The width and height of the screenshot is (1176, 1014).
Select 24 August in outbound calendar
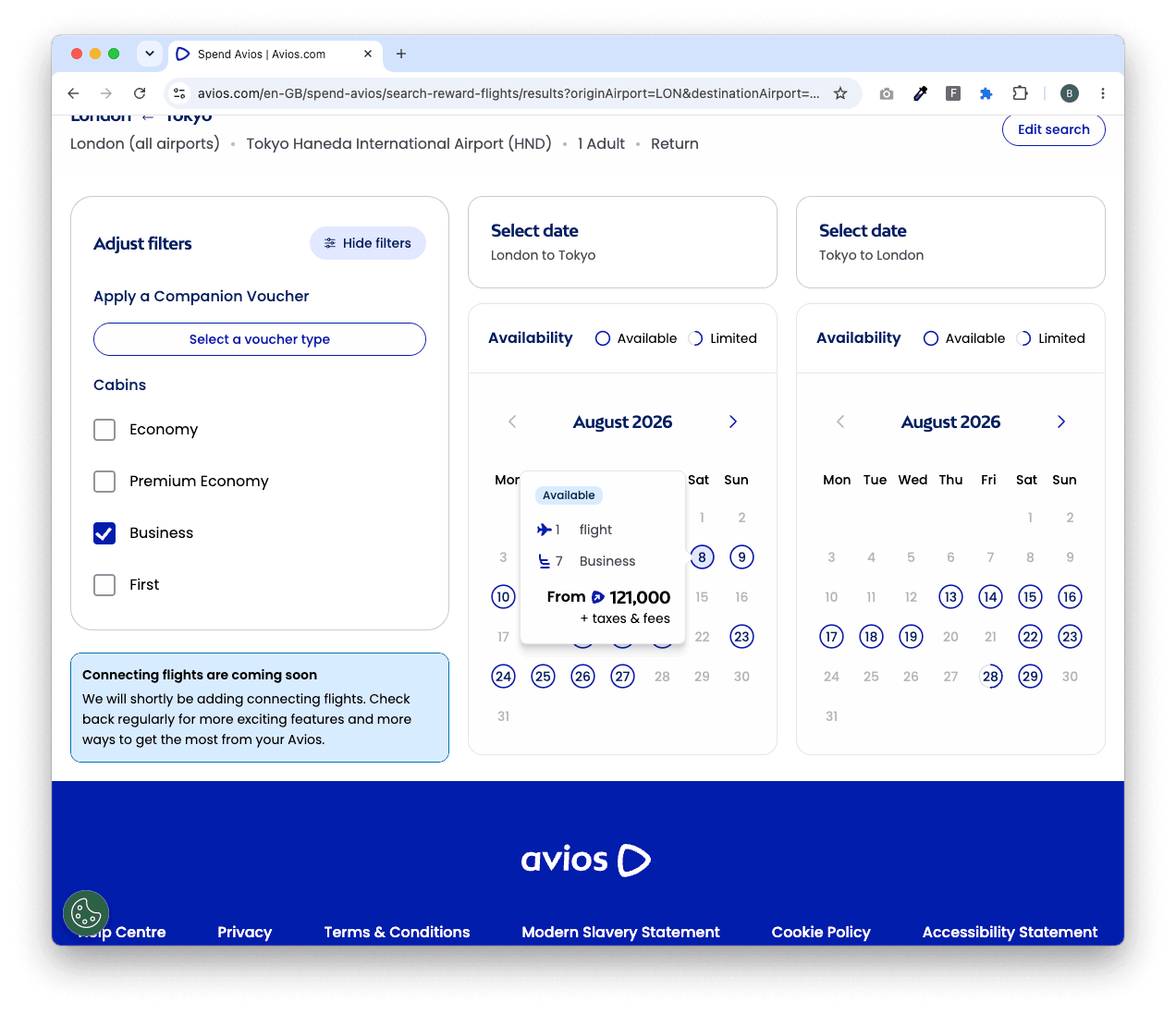pos(503,677)
